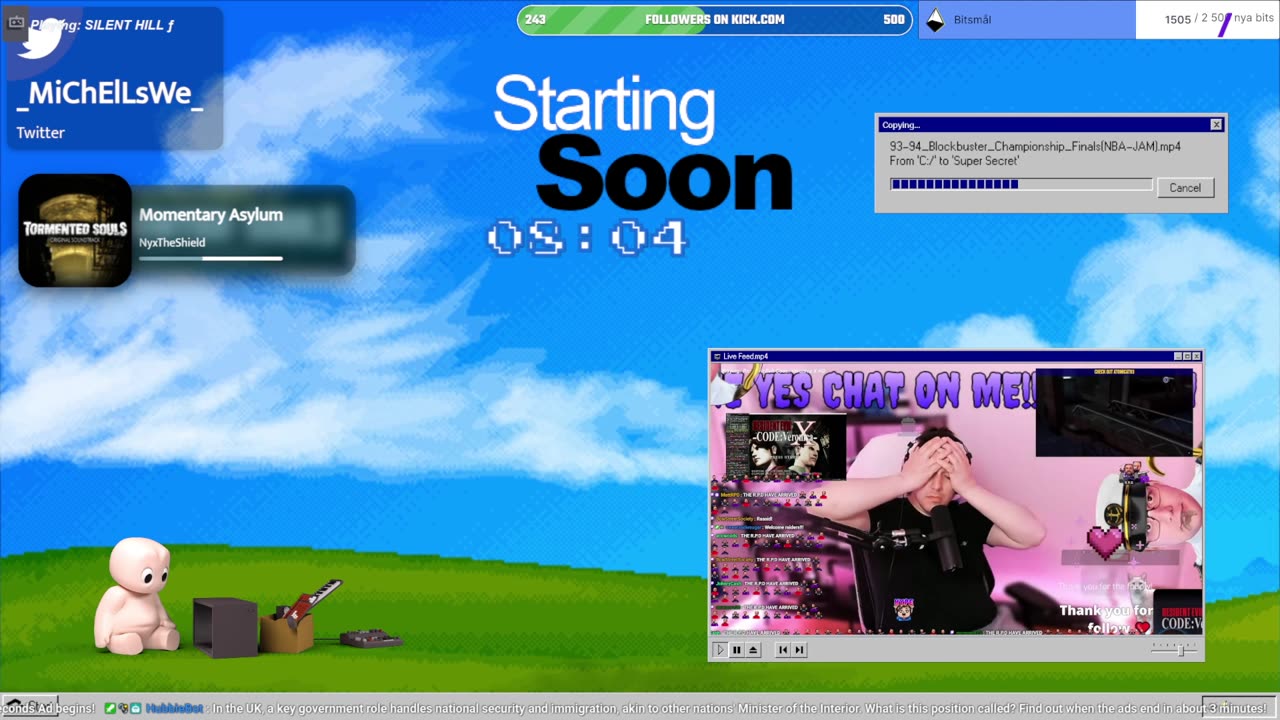Screen dimensions: 1280x720
Task: Click the 'Playing: SILENT HILL f' text
Action: click(102, 25)
